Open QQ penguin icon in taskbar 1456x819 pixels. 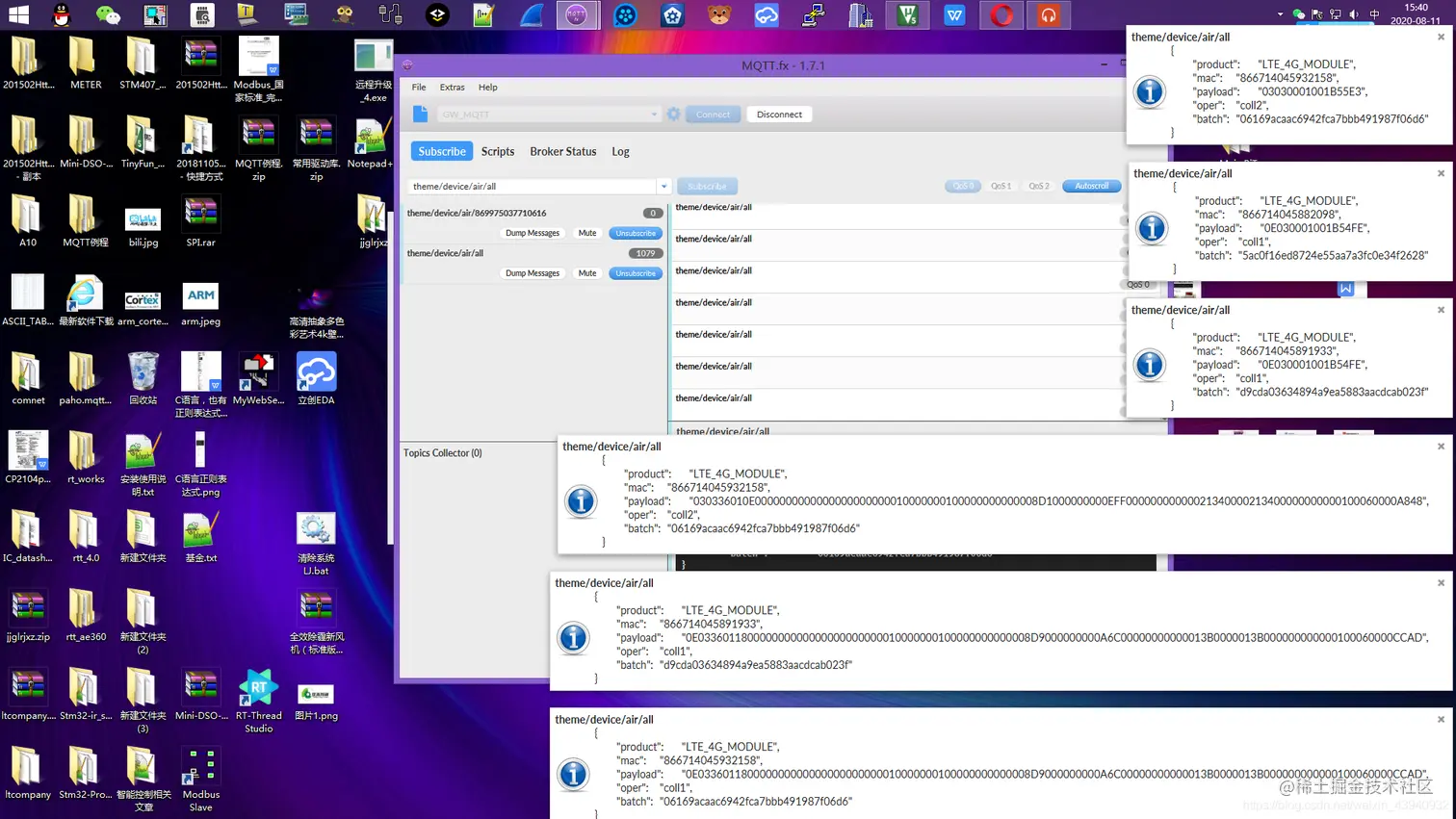click(x=62, y=14)
